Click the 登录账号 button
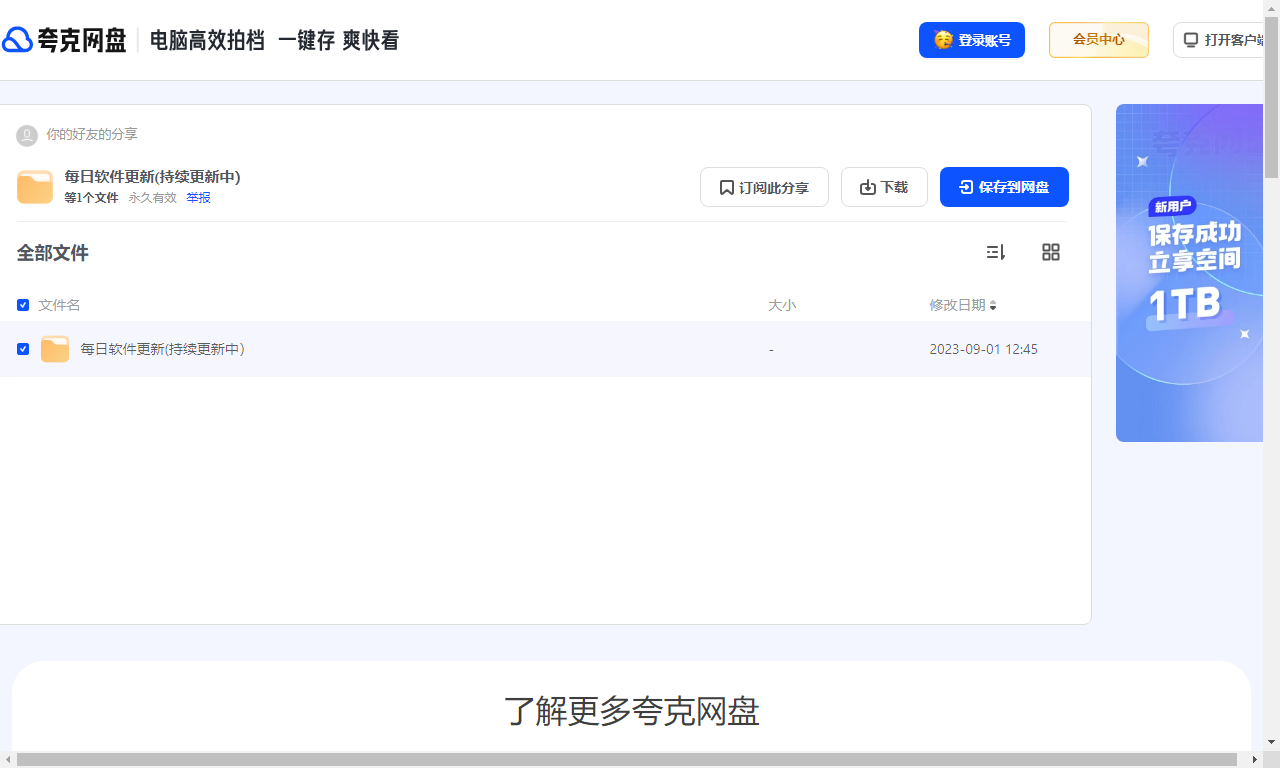Image resolution: width=1280 pixels, height=768 pixels. pyautogui.click(x=972, y=40)
